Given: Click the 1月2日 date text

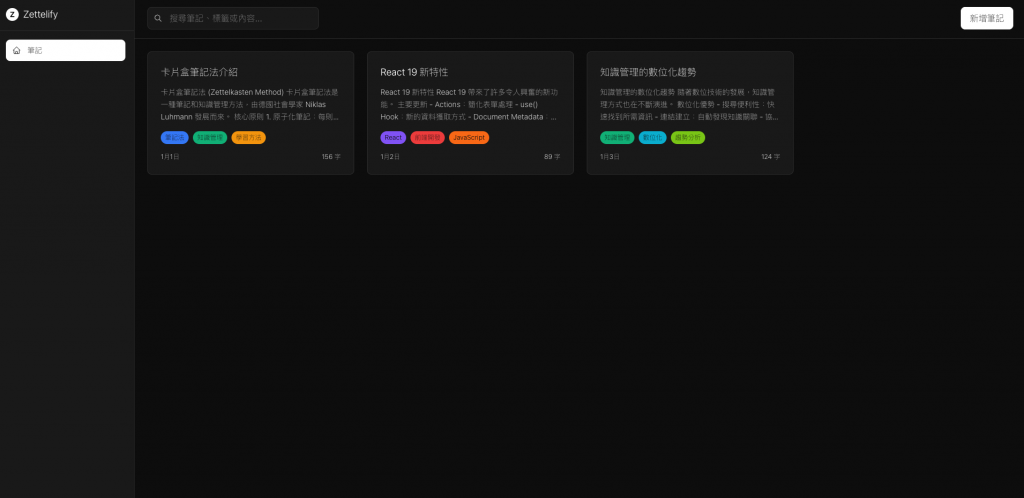Looking at the screenshot, I should [x=390, y=157].
